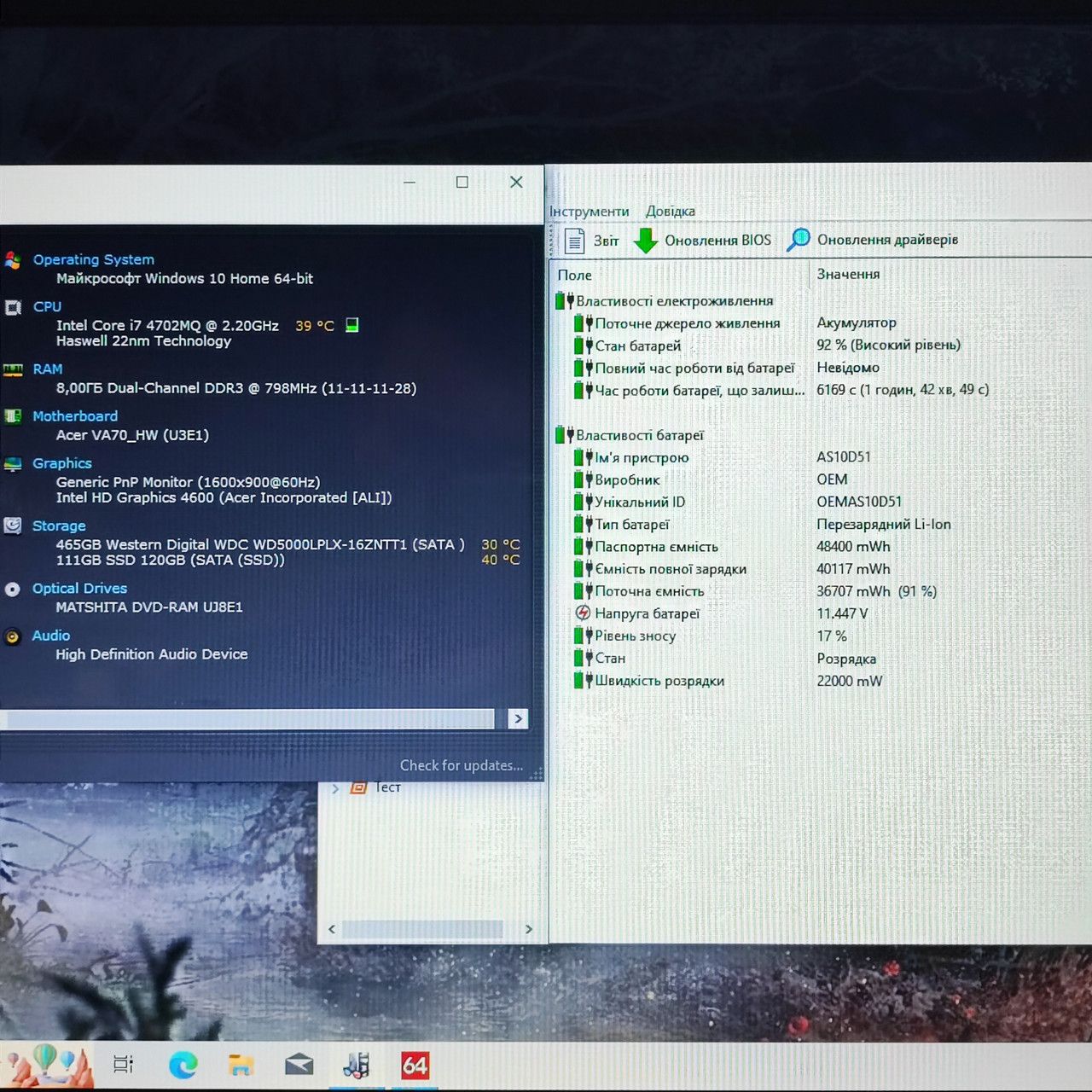Open the Mail app taskbar icon

pyautogui.click(x=299, y=1065)
